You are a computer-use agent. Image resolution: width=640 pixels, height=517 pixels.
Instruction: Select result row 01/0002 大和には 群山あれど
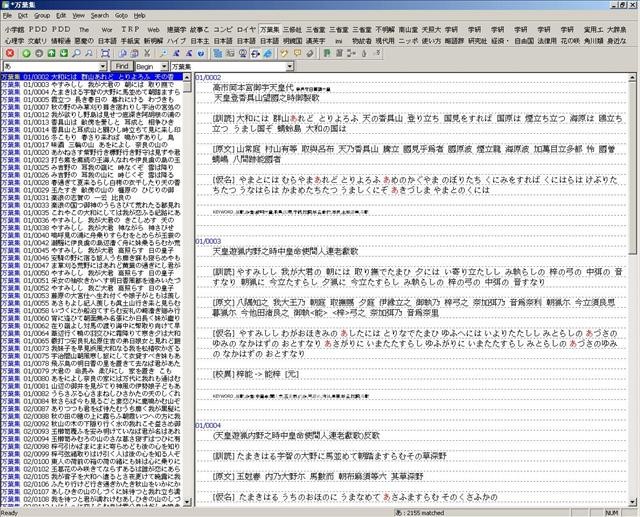coord(91,77)
